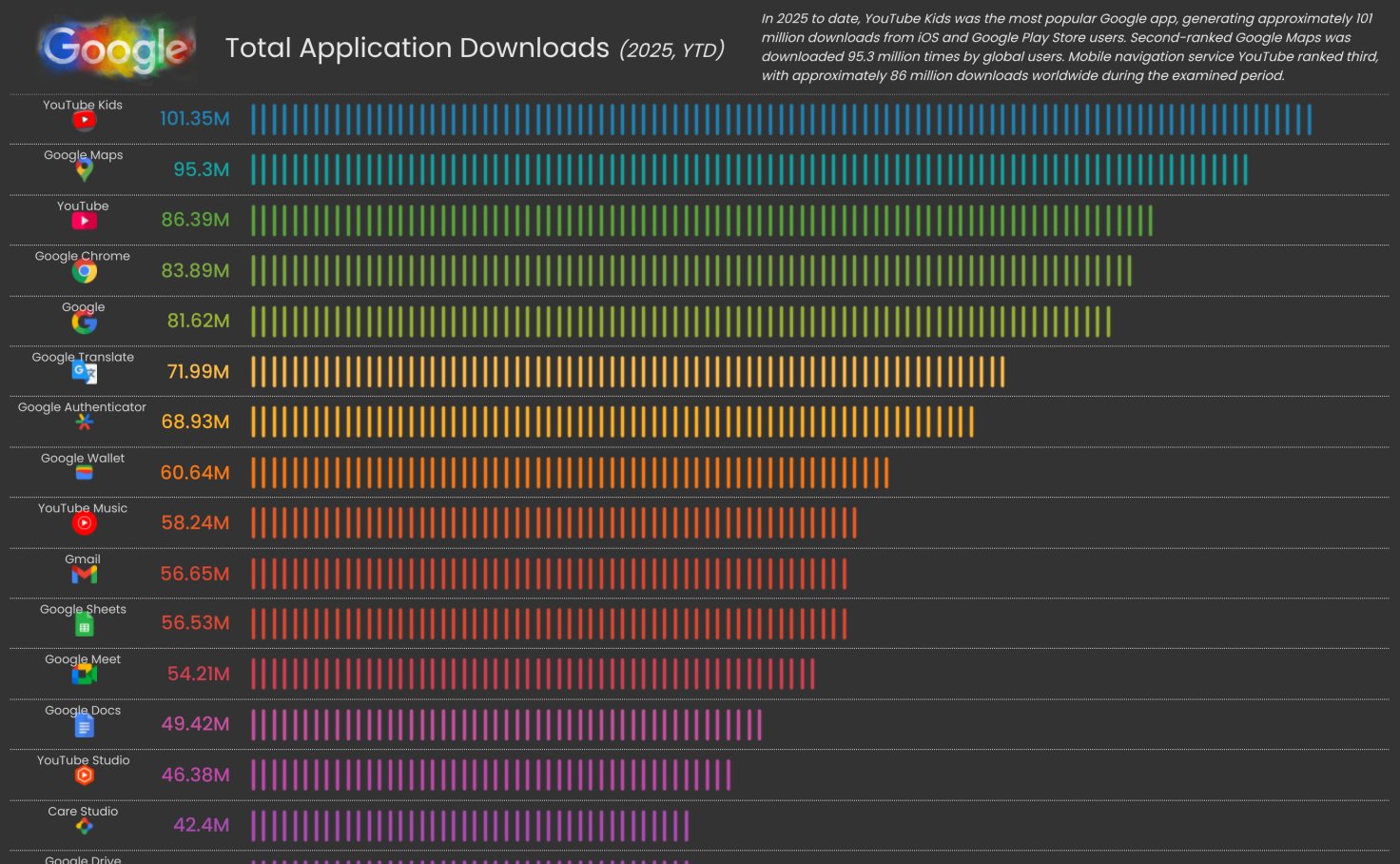Click the Google Authenticator icon
The height and width of the screenshot is (864, 1400).
coord(84,422)
